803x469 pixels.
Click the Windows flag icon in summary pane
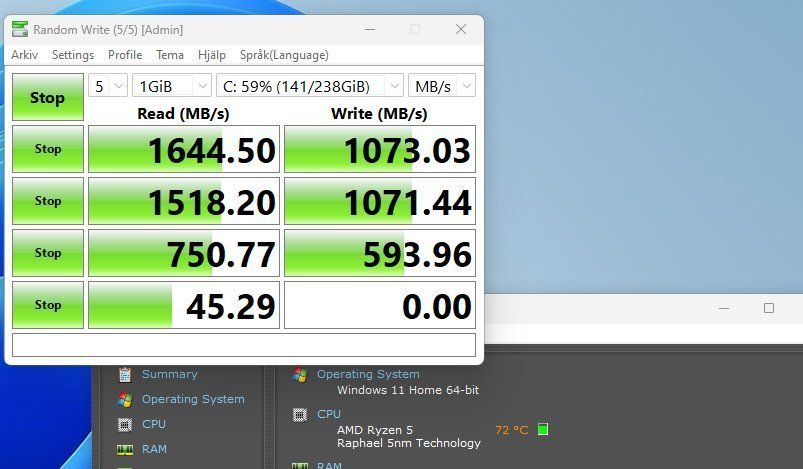click(x=300, y=375)
